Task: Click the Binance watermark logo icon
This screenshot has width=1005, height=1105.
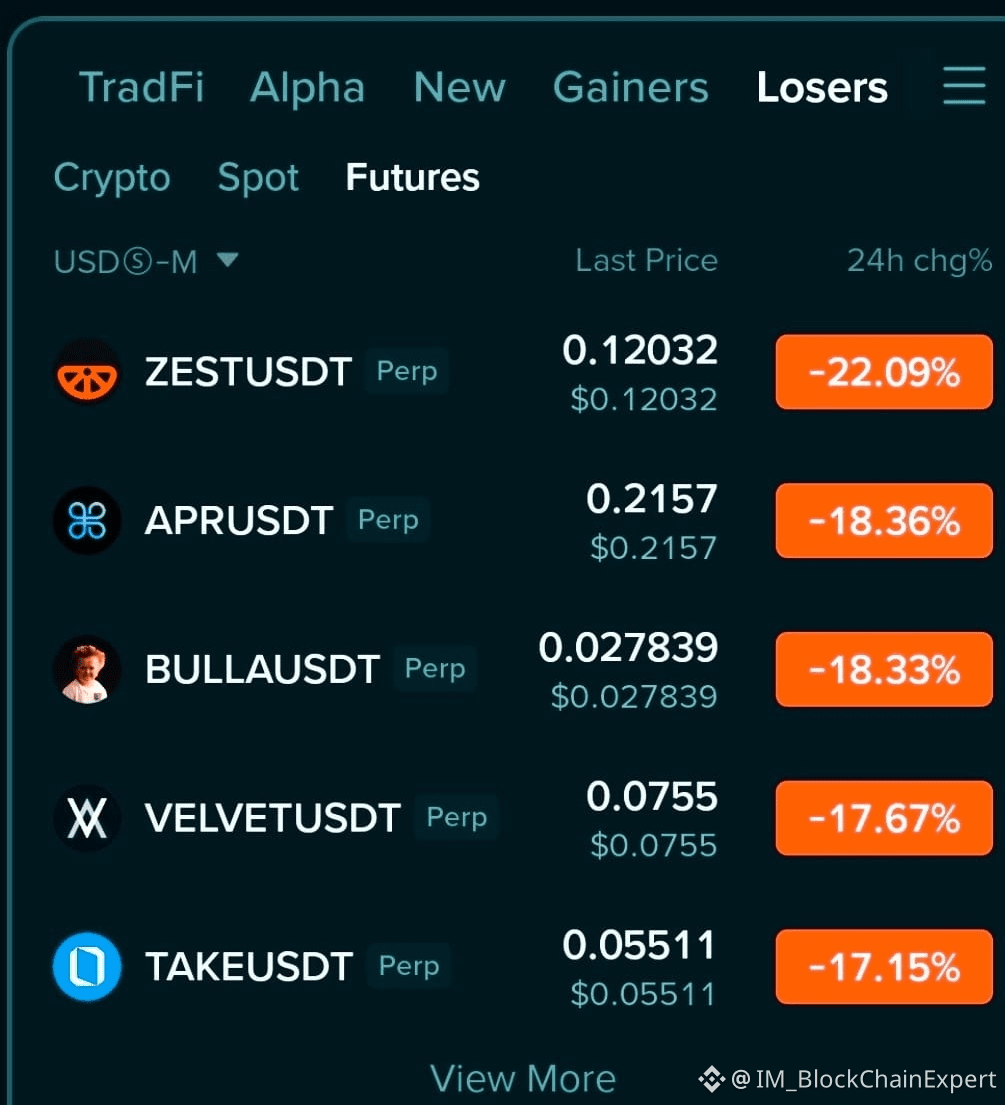Action: [x=711, y=1078]
